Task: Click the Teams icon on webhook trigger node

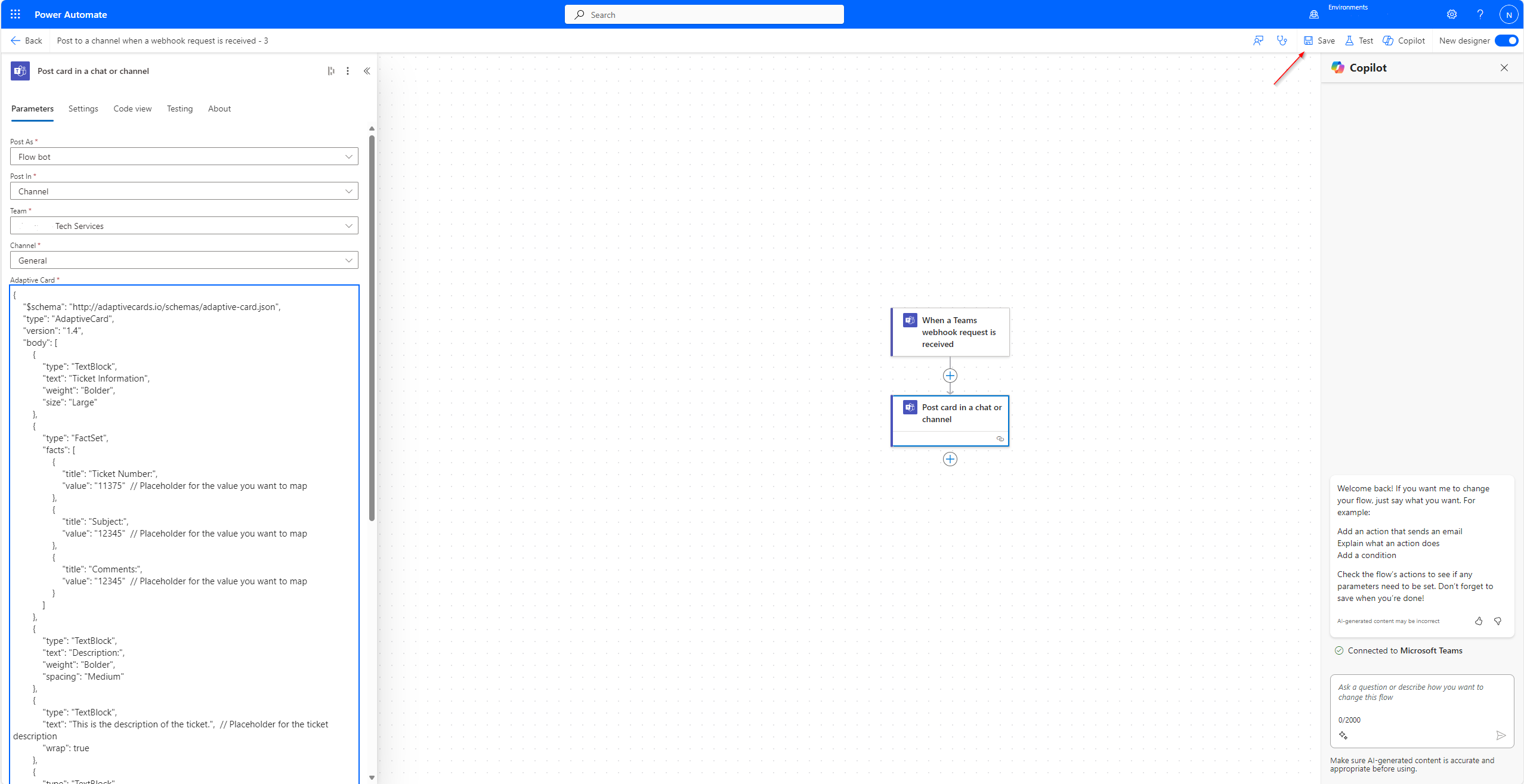Action: coord(910,320)
